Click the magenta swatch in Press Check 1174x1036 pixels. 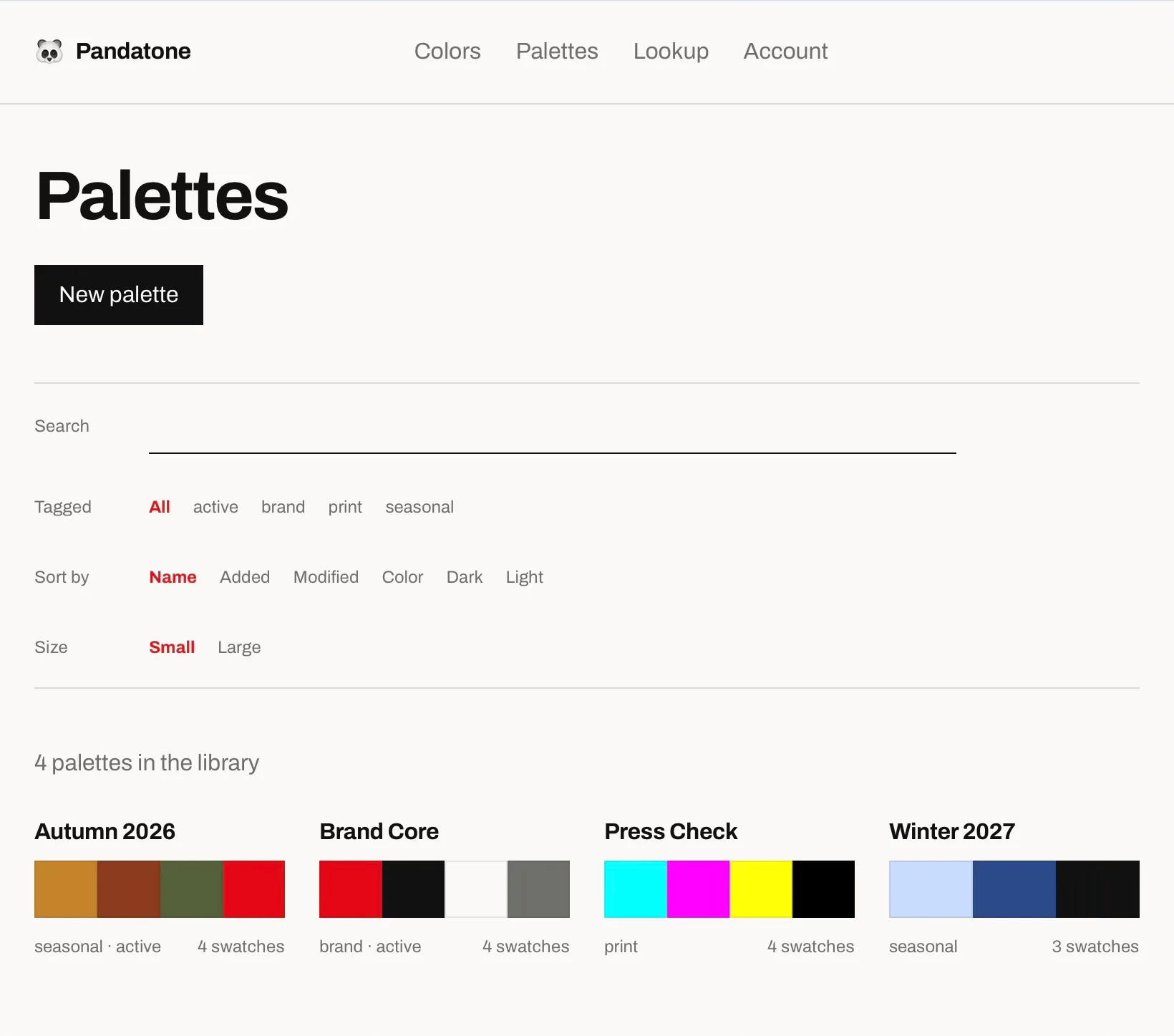[699, 889]
